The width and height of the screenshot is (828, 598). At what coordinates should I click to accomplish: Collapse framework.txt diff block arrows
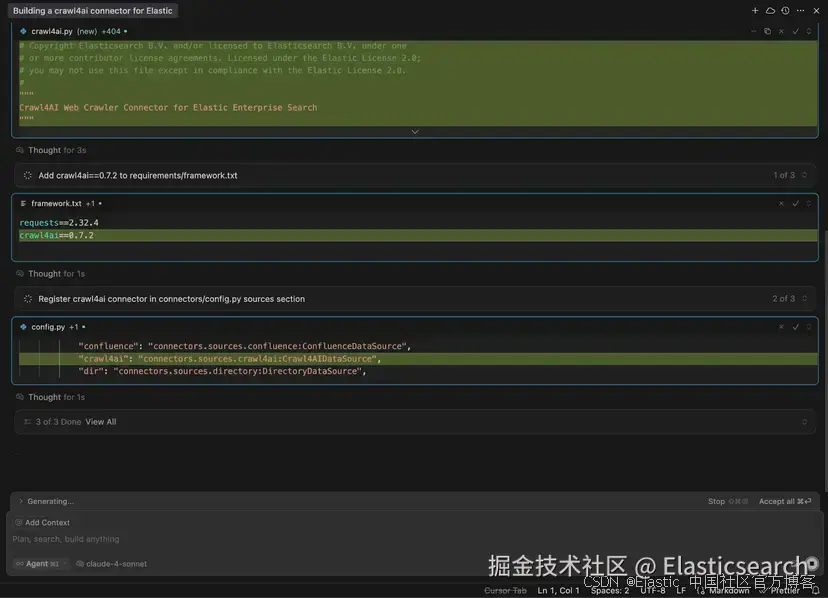pyautogui.click(x=808, y=203)
